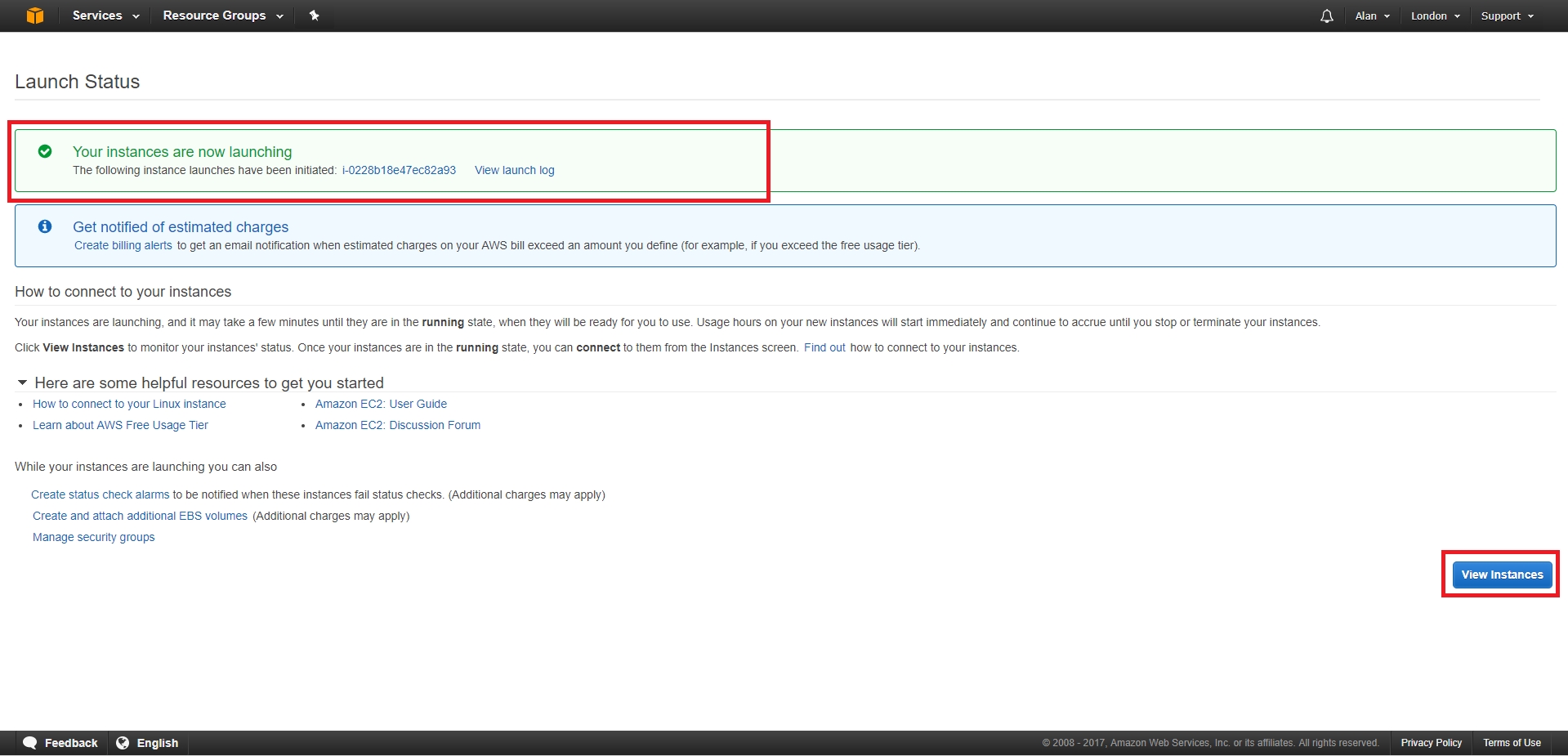Open instance i-0228b18e47ec82a93 link
The image size is (1568, 756).
(399, 170)
